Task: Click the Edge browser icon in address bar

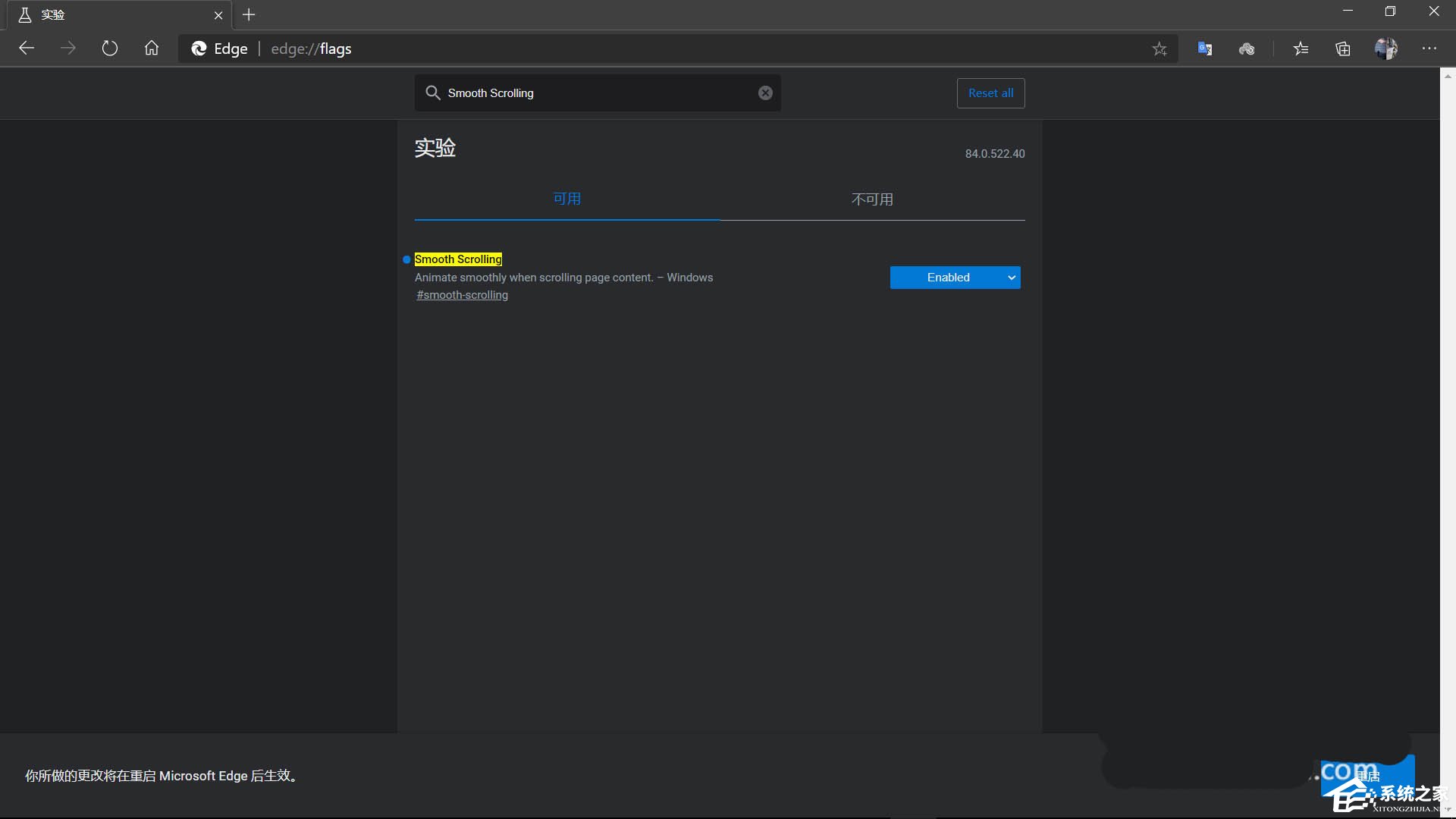Action: 199,48
